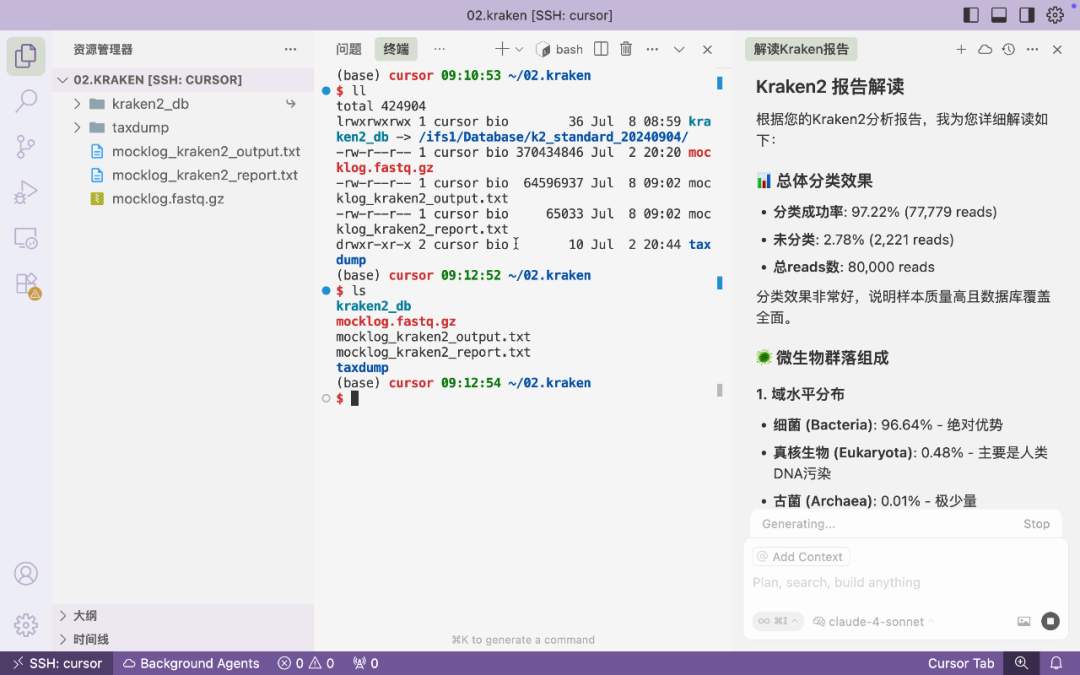Open Background Agents in status bar

tap(191, 663)
